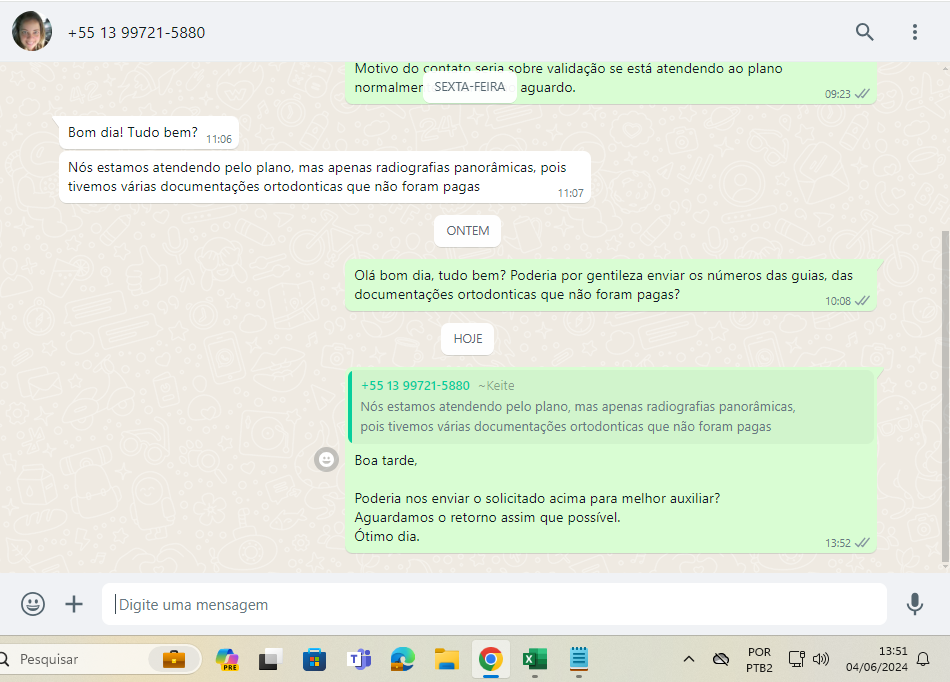950x682 pixels.
Task: Click the double check marks on the 13:52 message
Action: (x=862, y=542)
